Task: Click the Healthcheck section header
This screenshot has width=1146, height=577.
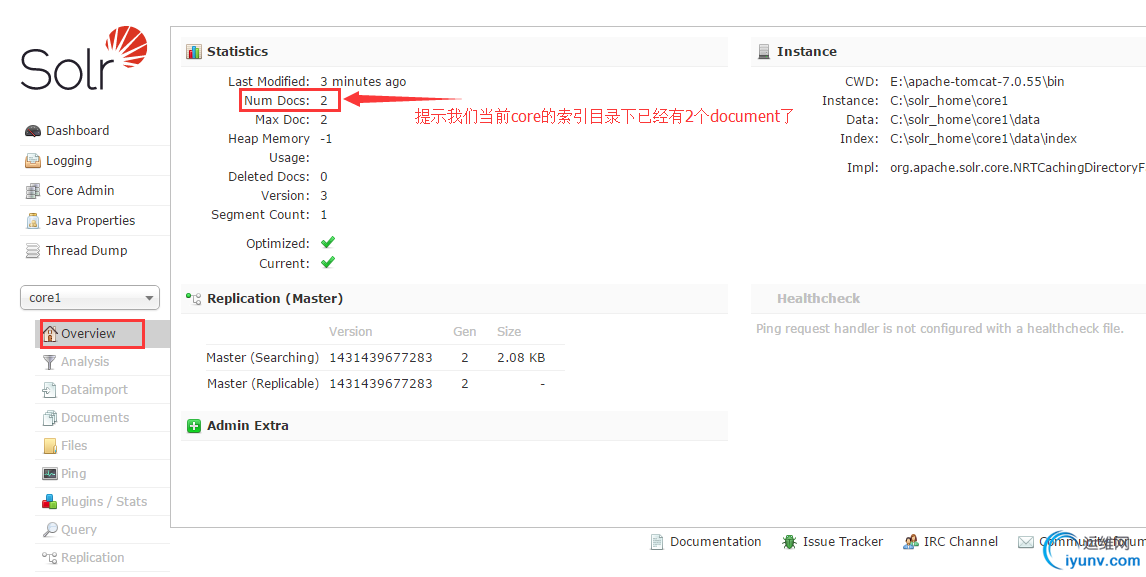Action: point(819,298)
